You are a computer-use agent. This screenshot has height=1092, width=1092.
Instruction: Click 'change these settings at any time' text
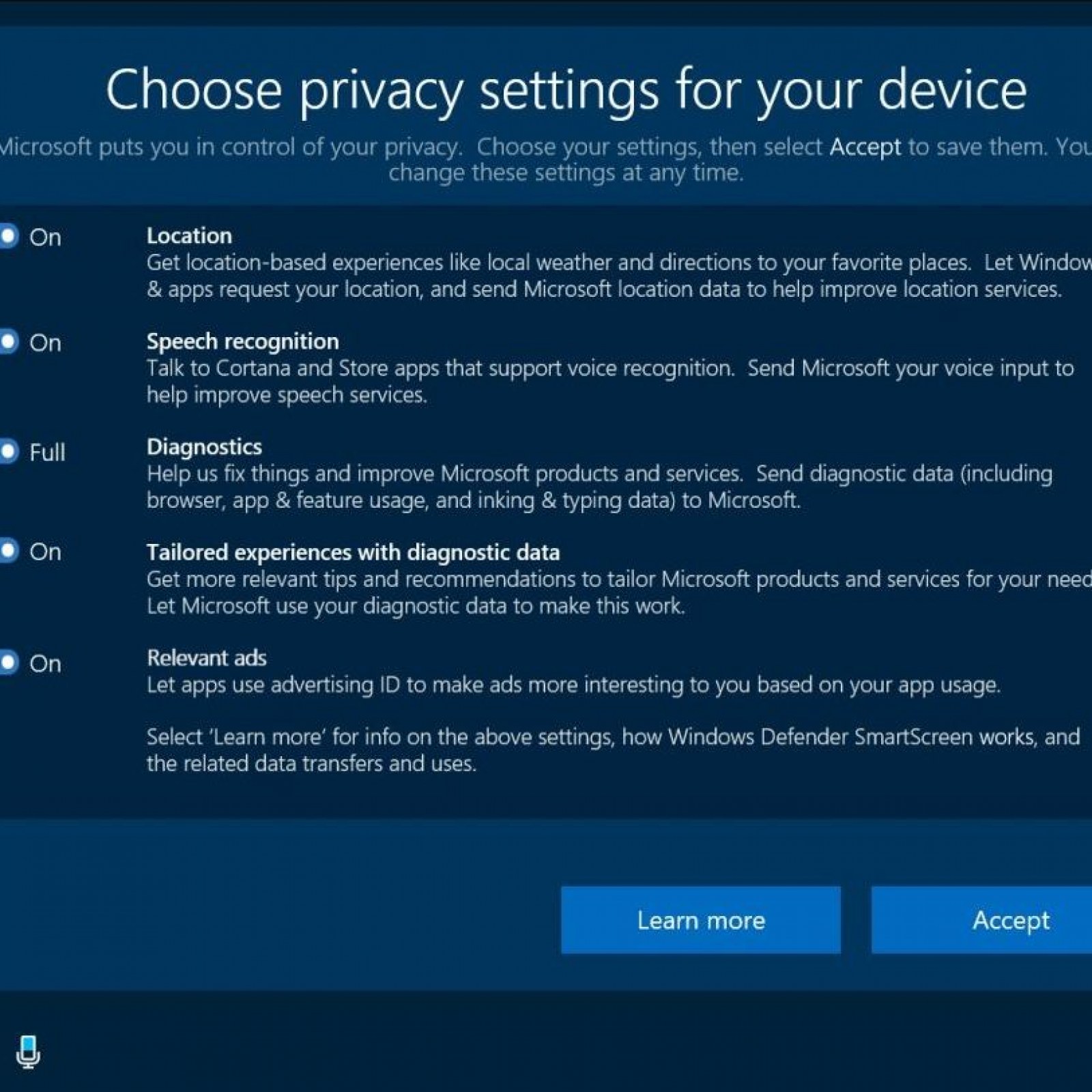(566, 173)
